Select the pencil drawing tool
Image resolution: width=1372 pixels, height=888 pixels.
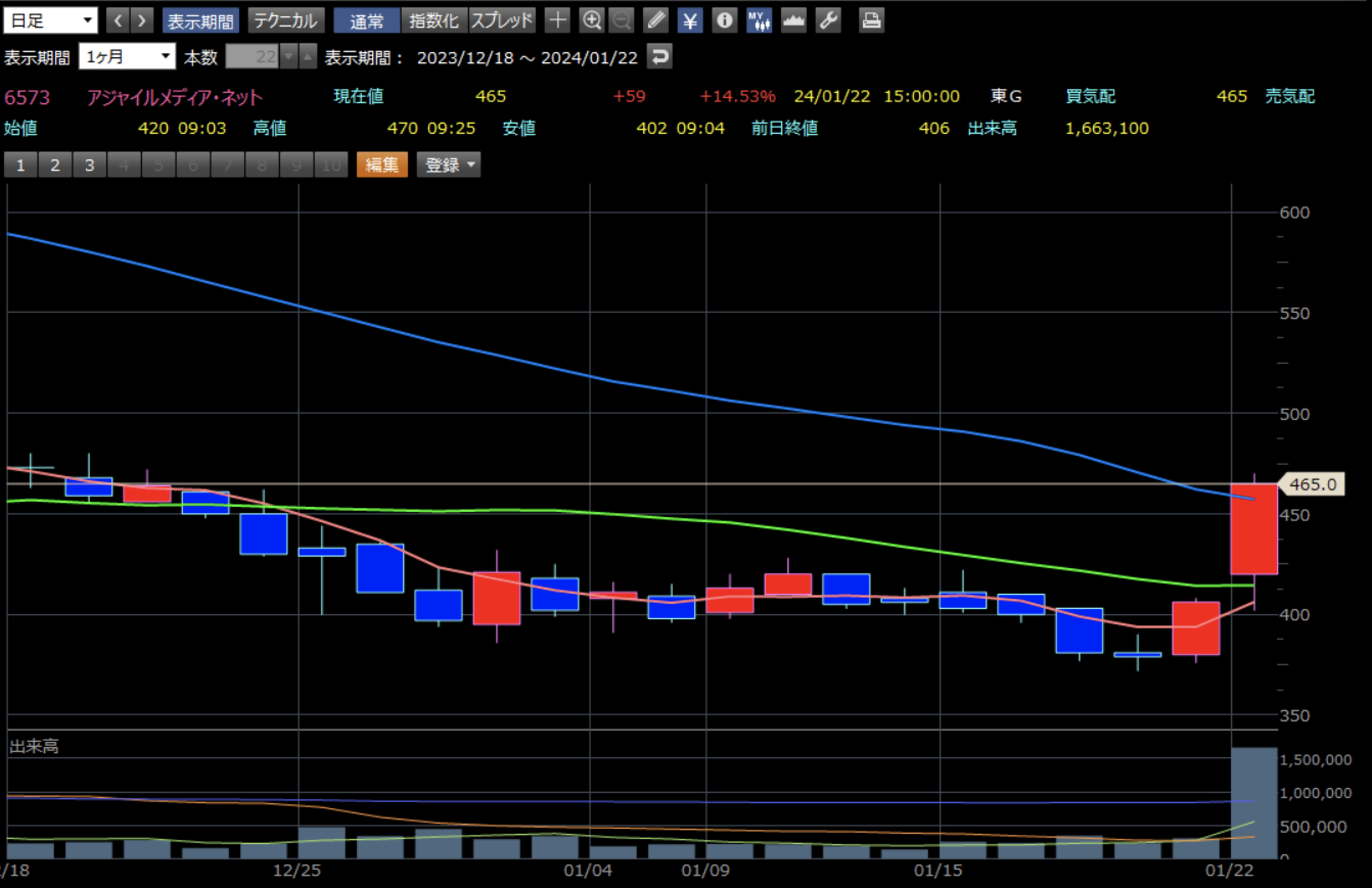click(655, 21)
